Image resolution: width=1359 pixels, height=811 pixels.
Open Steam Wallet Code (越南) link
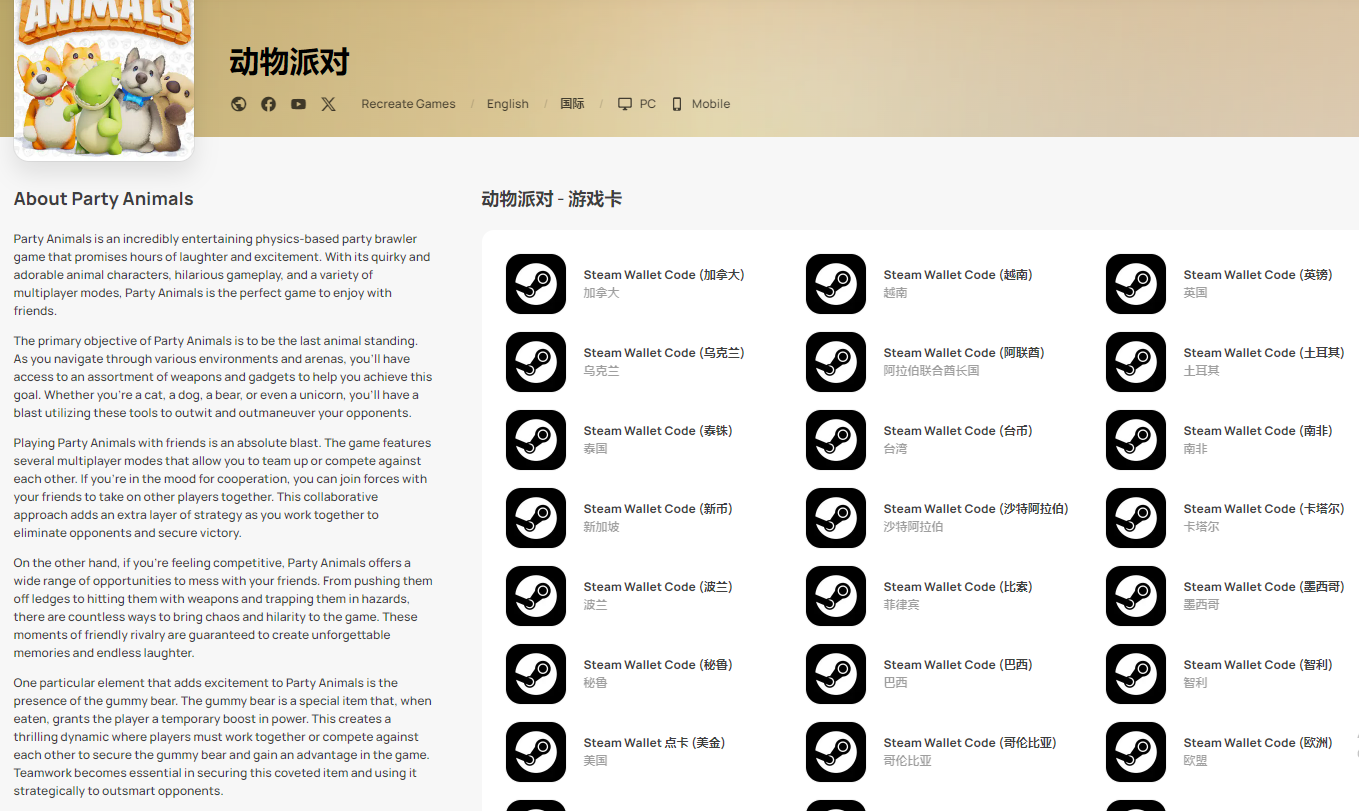(x=958, y=275)
